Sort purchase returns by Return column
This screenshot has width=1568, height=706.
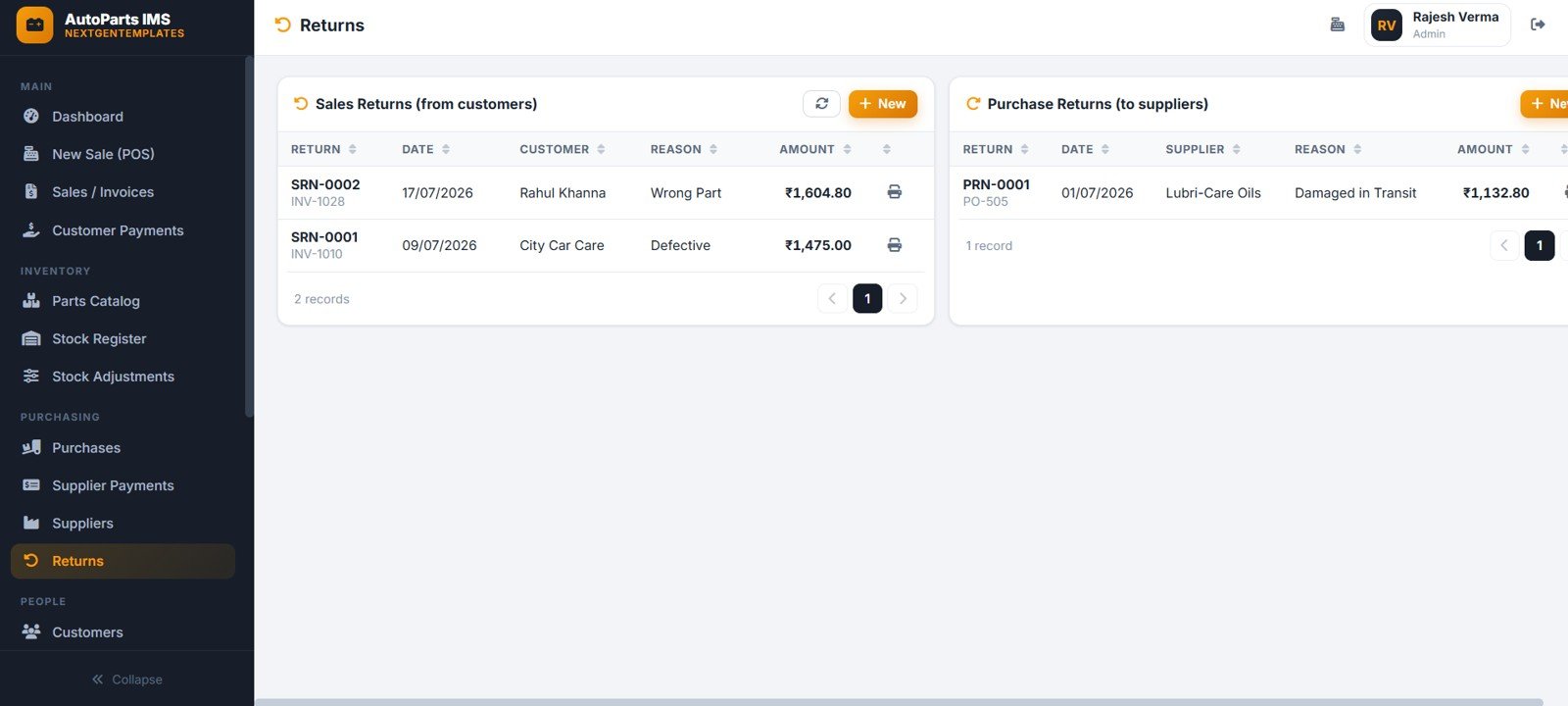click(996, 150)
